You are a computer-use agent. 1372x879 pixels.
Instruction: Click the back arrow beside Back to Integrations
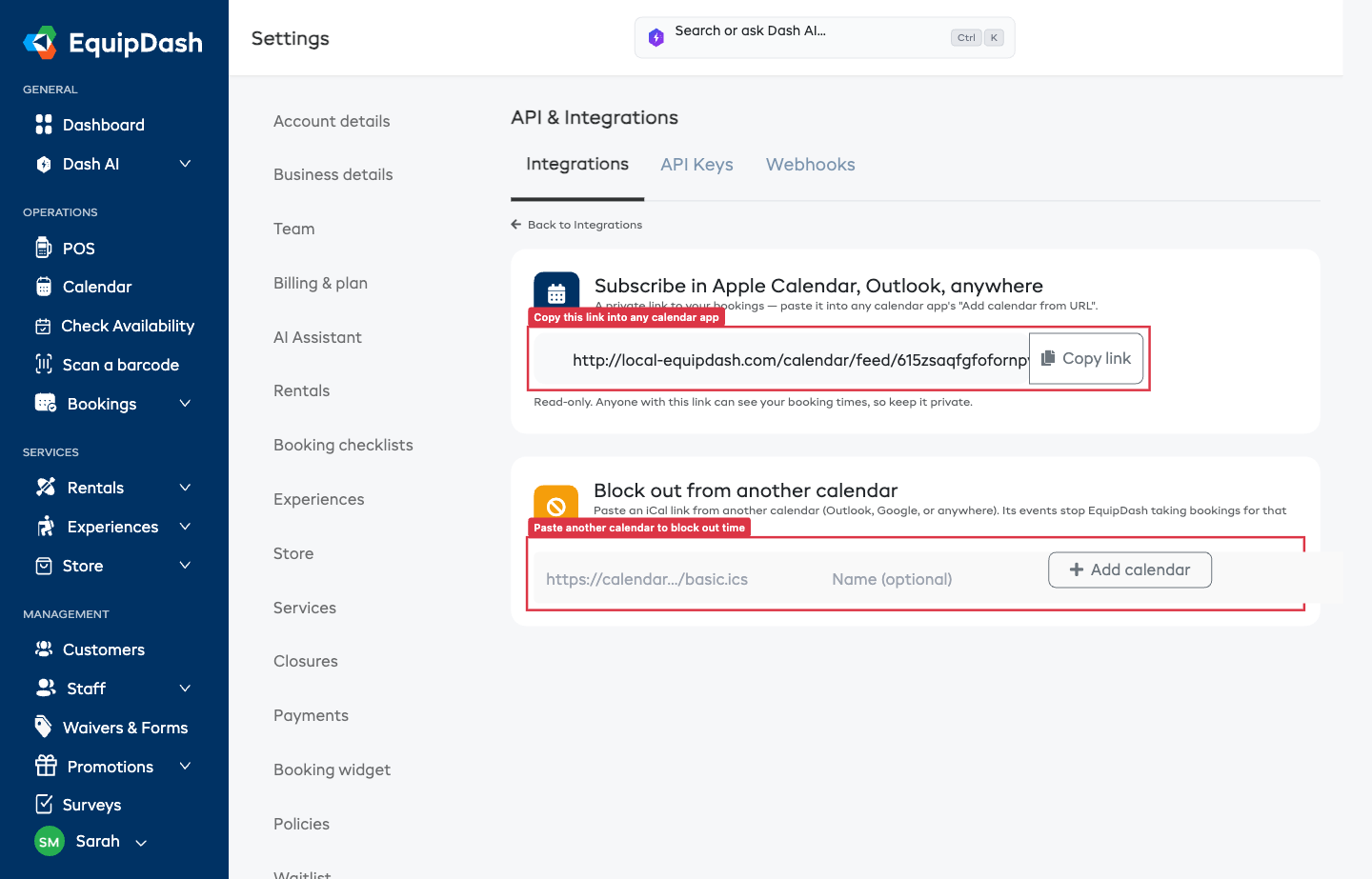pyautogui.click(x=516, y=225)
